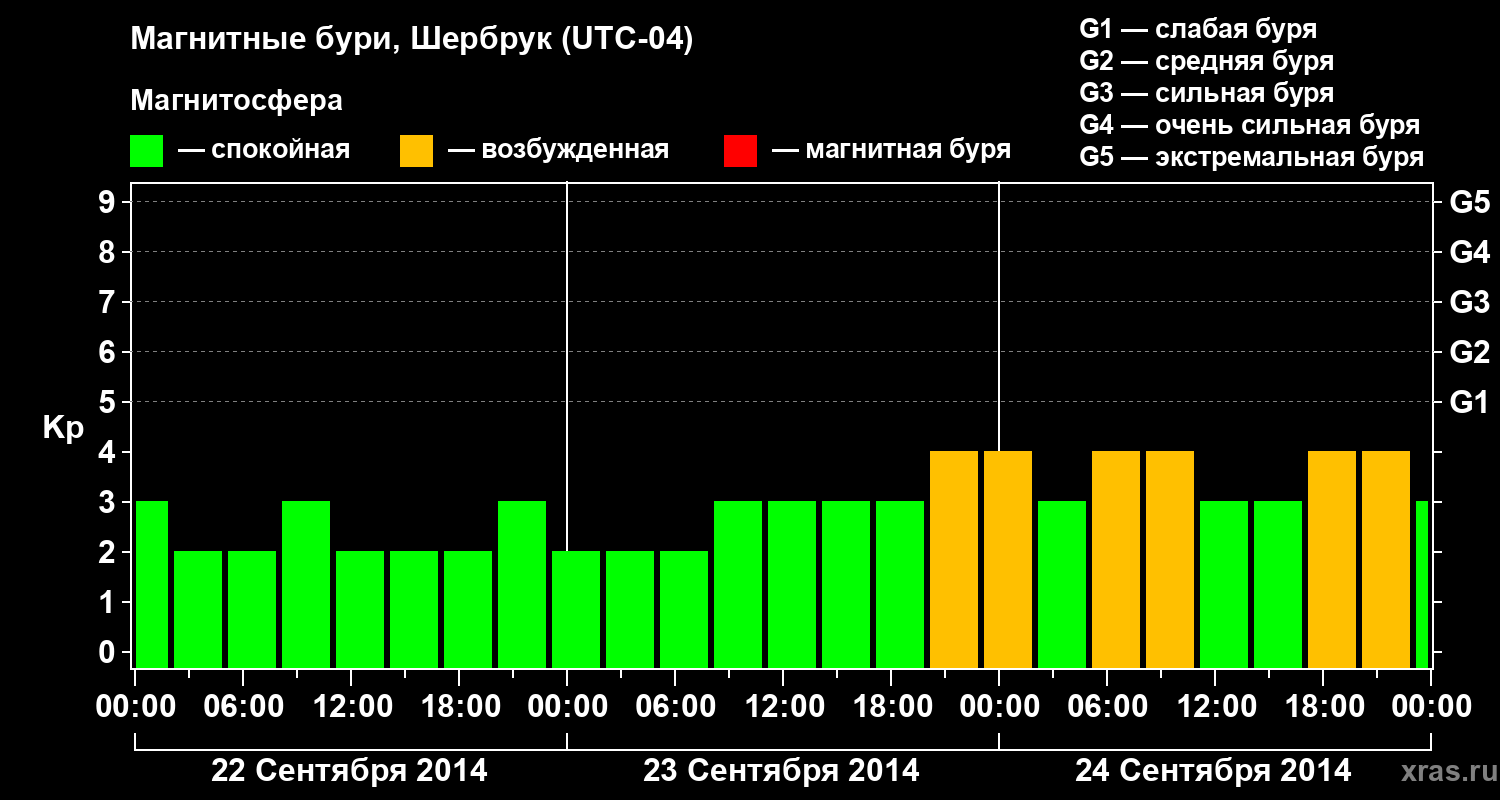Click 'G2 — средняя буря' legend line
The height and width of the screenshot is (800, 1500).
[1206, 61]
